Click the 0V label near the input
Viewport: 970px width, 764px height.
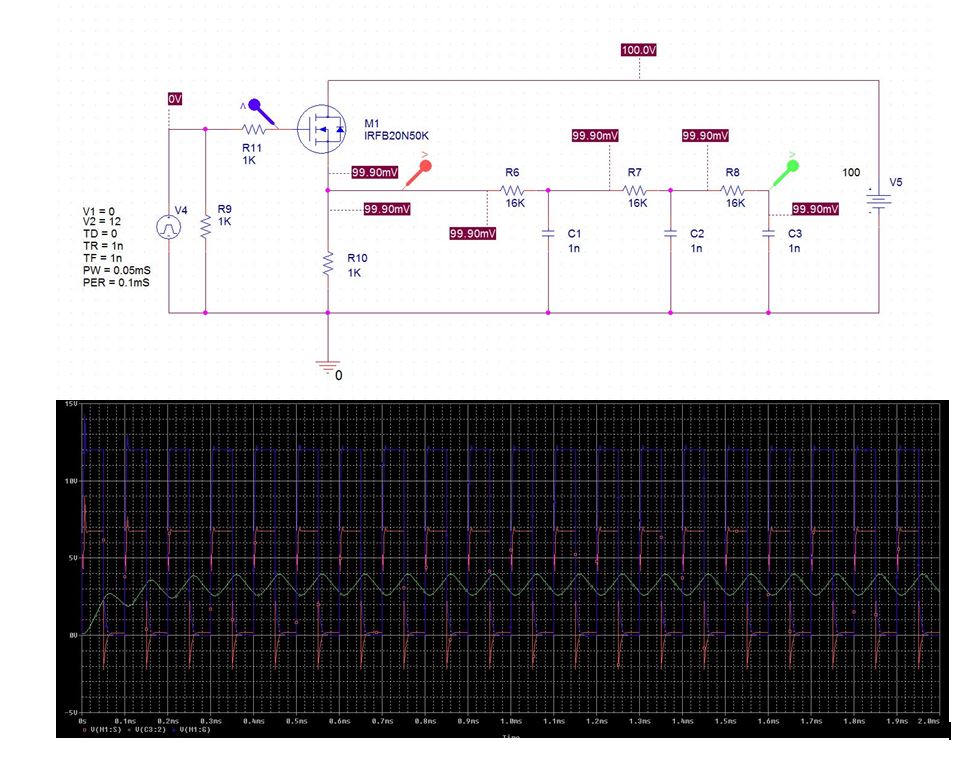[174, 99]
